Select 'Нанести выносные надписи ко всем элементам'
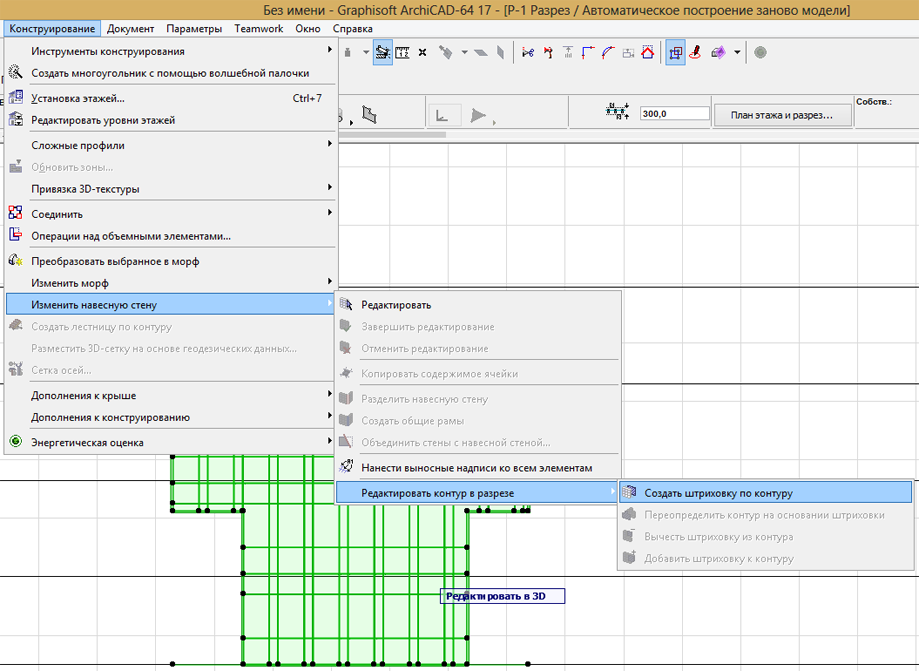This screenshot has height=671, width=919. coord(476,467)
